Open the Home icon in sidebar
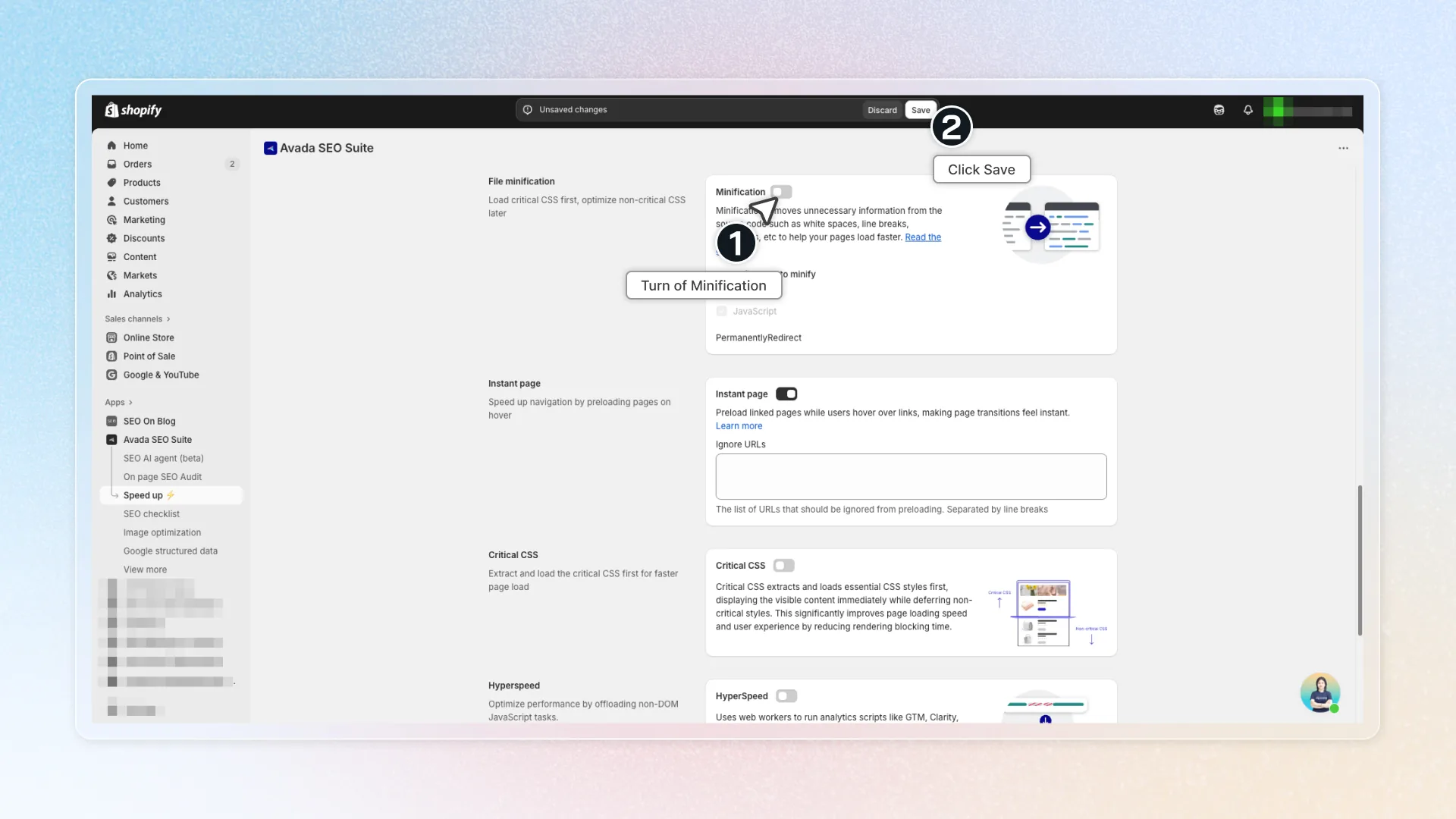 coord(111,146)
